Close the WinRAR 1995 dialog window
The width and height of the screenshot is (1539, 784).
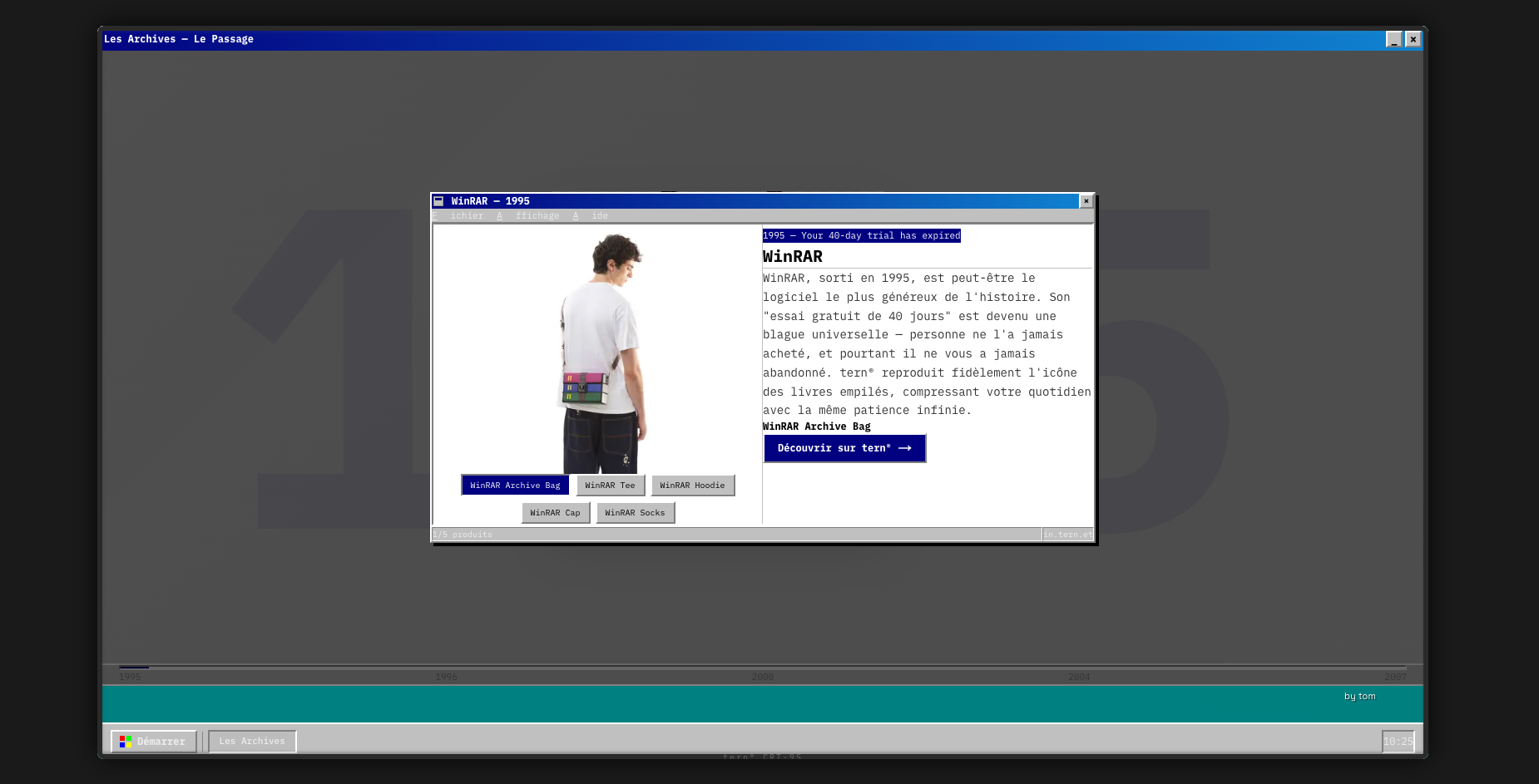point(1086,201)
